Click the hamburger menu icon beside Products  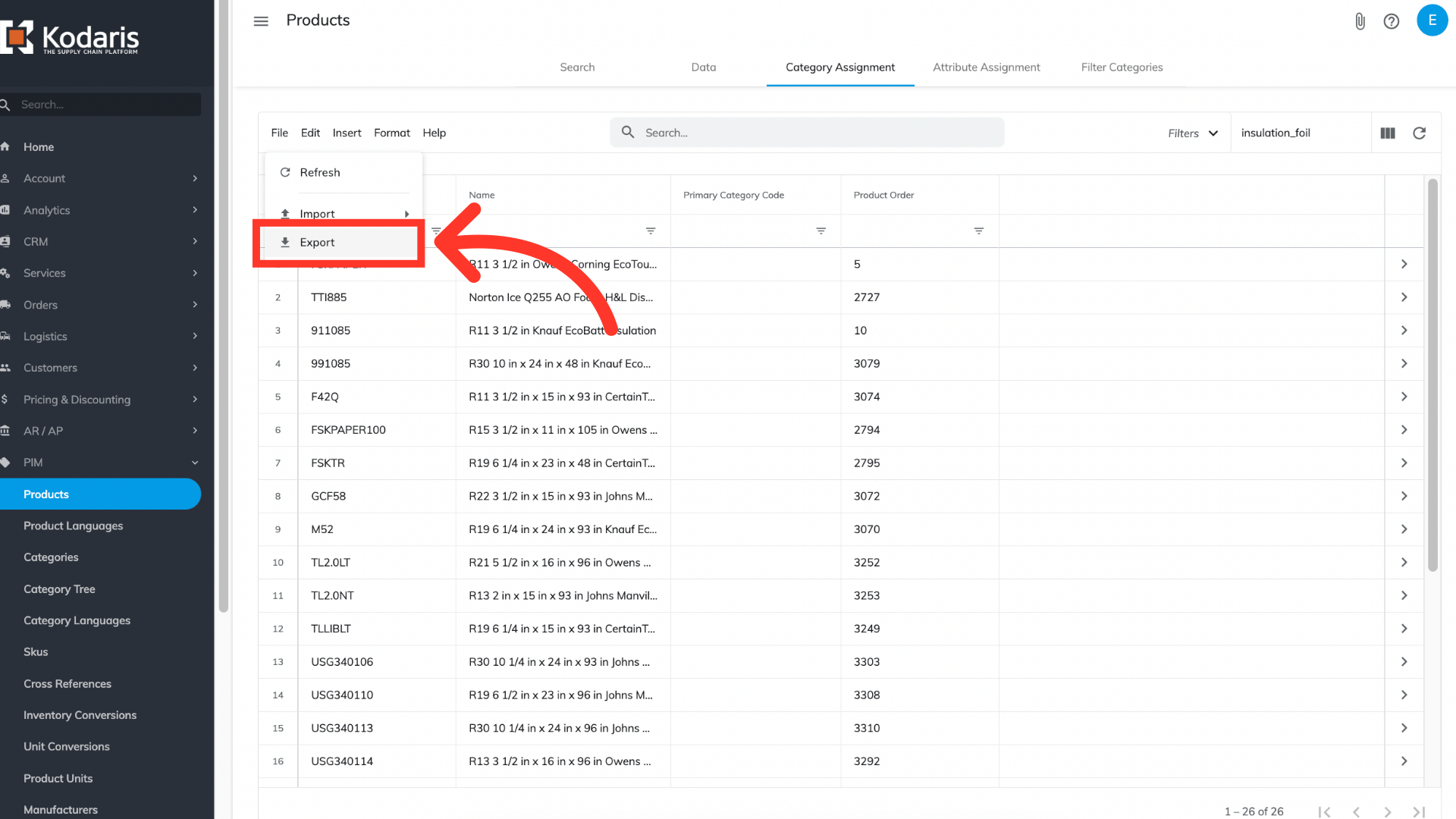[x=261, y=21]
